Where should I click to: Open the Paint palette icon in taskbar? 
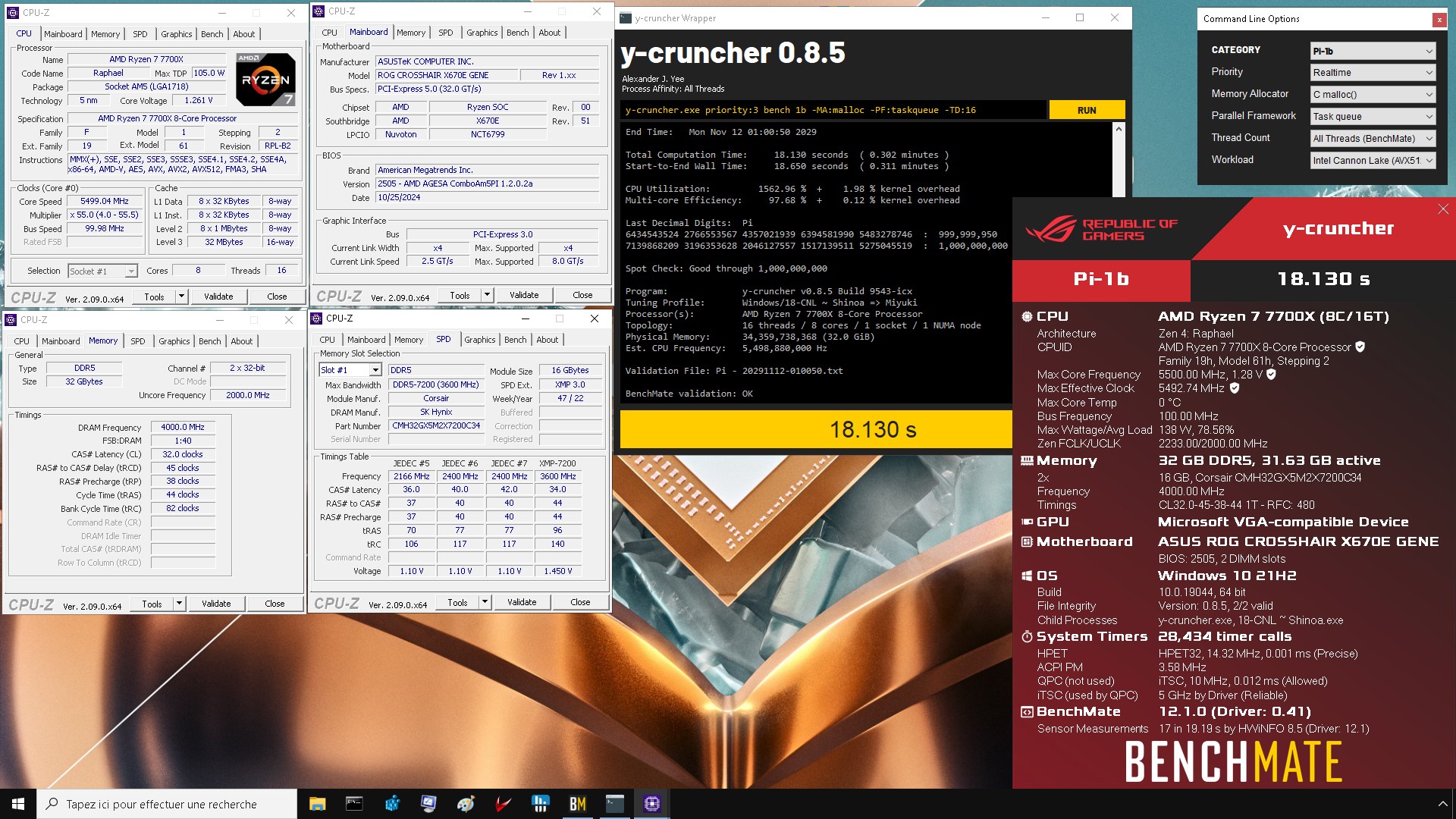466,804
